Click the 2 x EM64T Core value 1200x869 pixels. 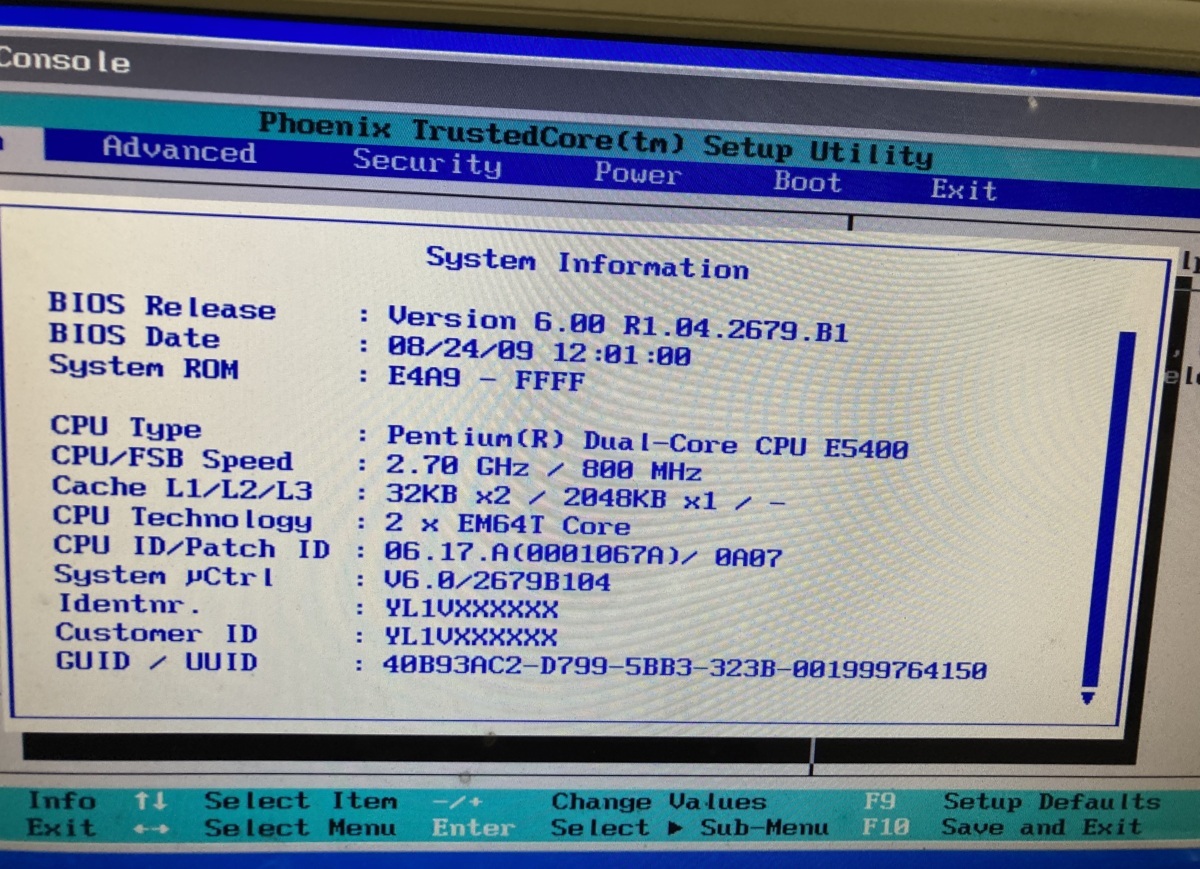pyautogui.click(x=508, y=525)
